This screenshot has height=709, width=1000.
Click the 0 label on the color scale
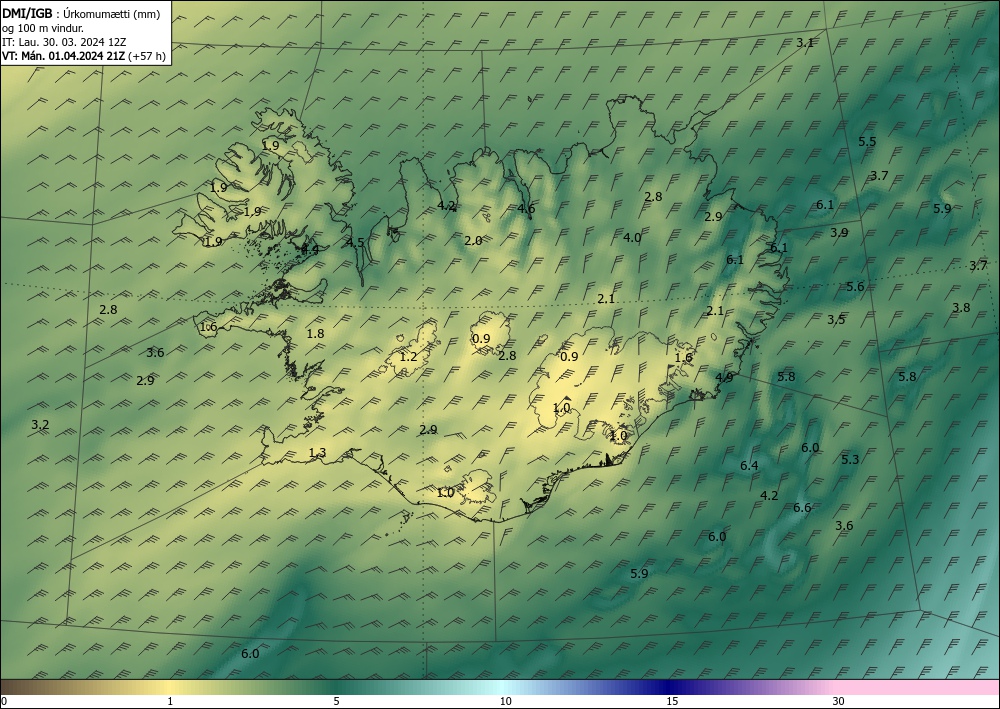pyautogui.click(x=4, y=701)
